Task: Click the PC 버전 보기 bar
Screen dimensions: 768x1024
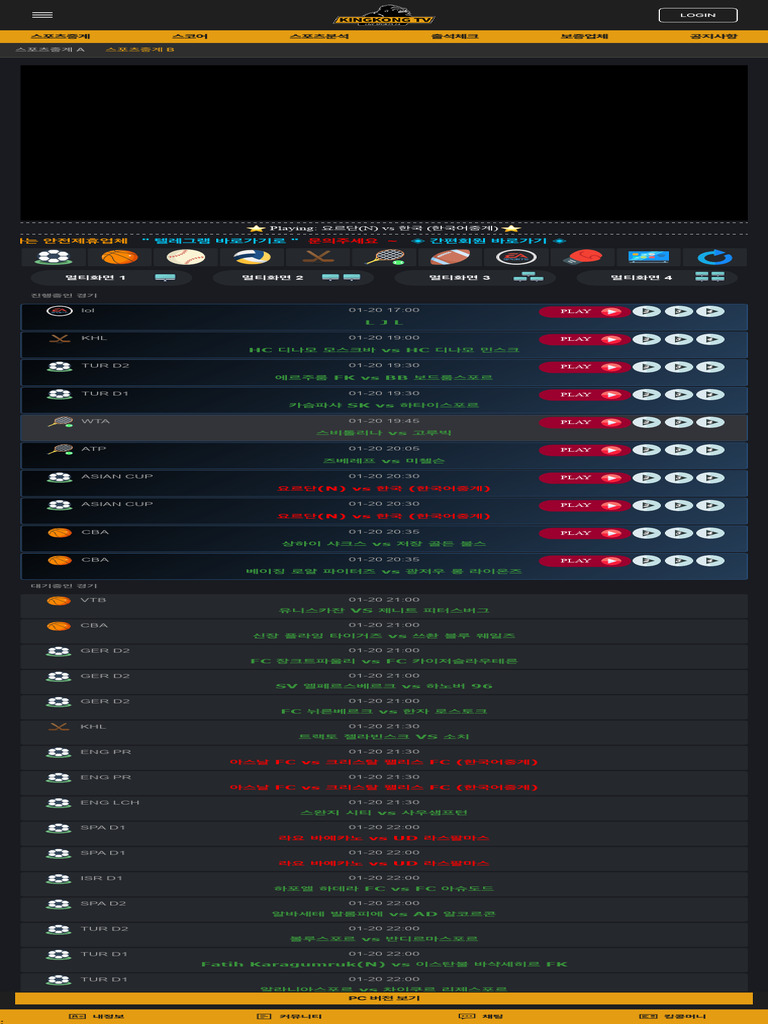Action: pyautogui.click(x=384, y=999)
